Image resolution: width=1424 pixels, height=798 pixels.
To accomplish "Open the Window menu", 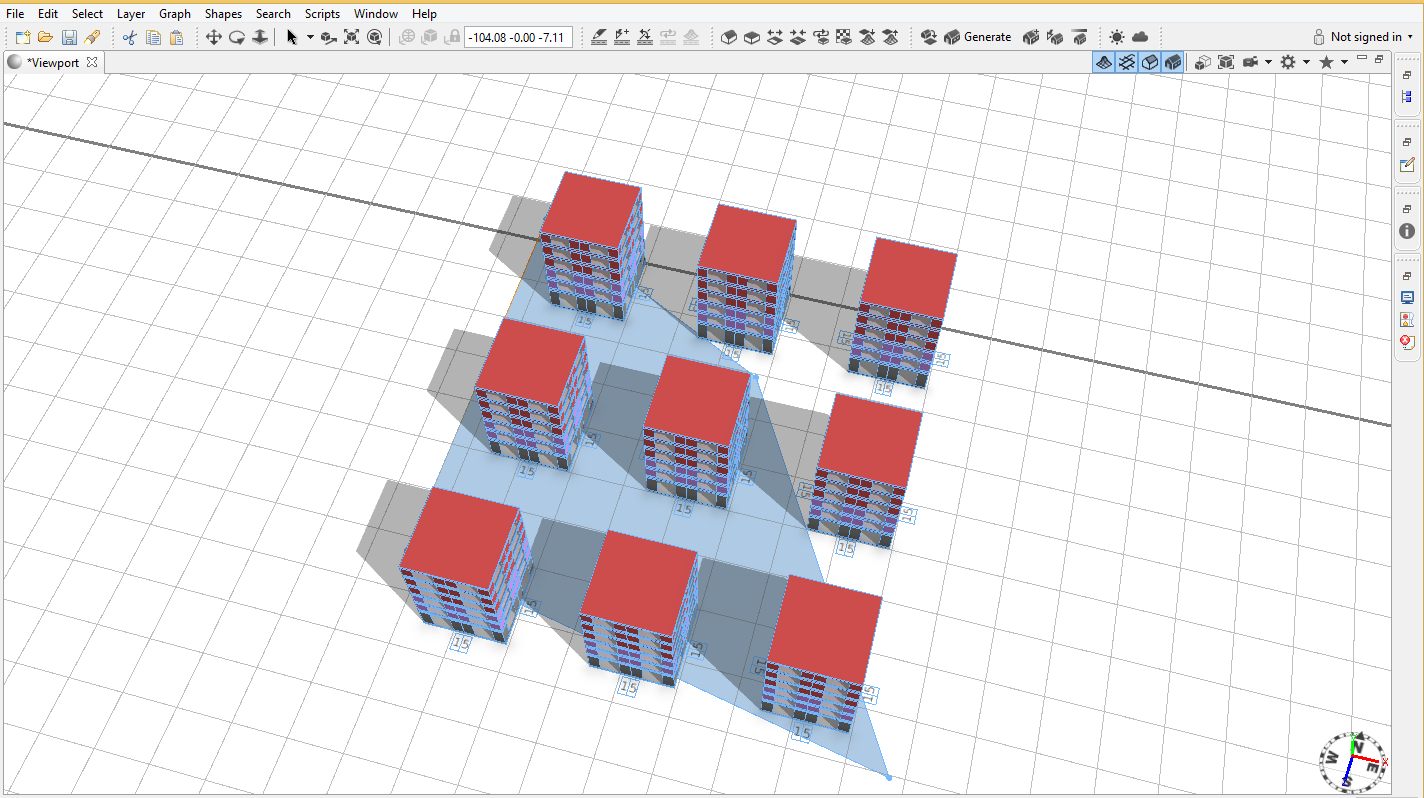I will coord(376,14).
